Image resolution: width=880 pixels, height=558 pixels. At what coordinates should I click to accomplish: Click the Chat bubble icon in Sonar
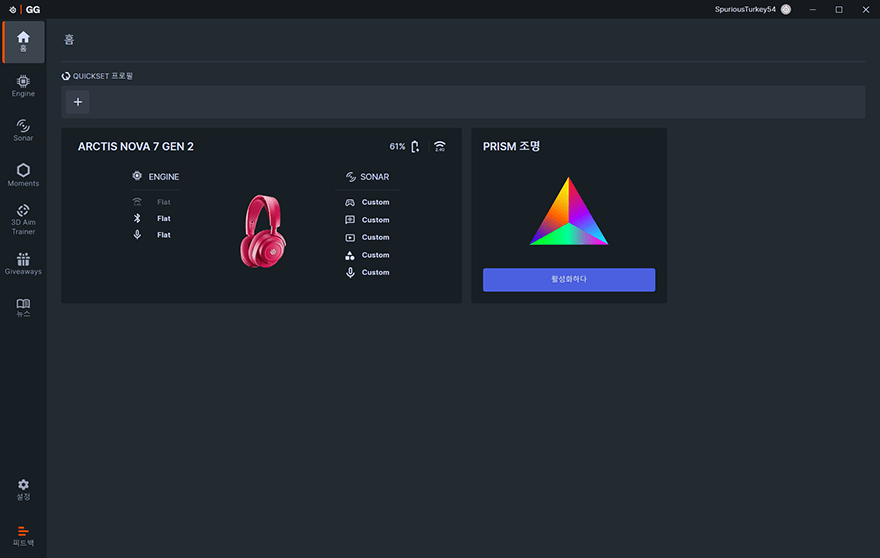point(350,220)
